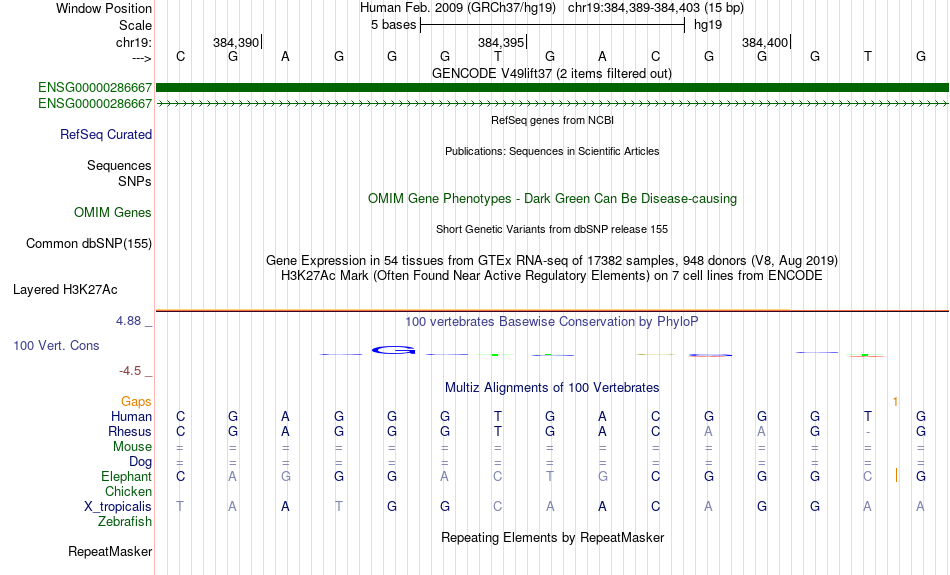Click the orange insertion bar in the Elephant row

[x=896, y=476]
